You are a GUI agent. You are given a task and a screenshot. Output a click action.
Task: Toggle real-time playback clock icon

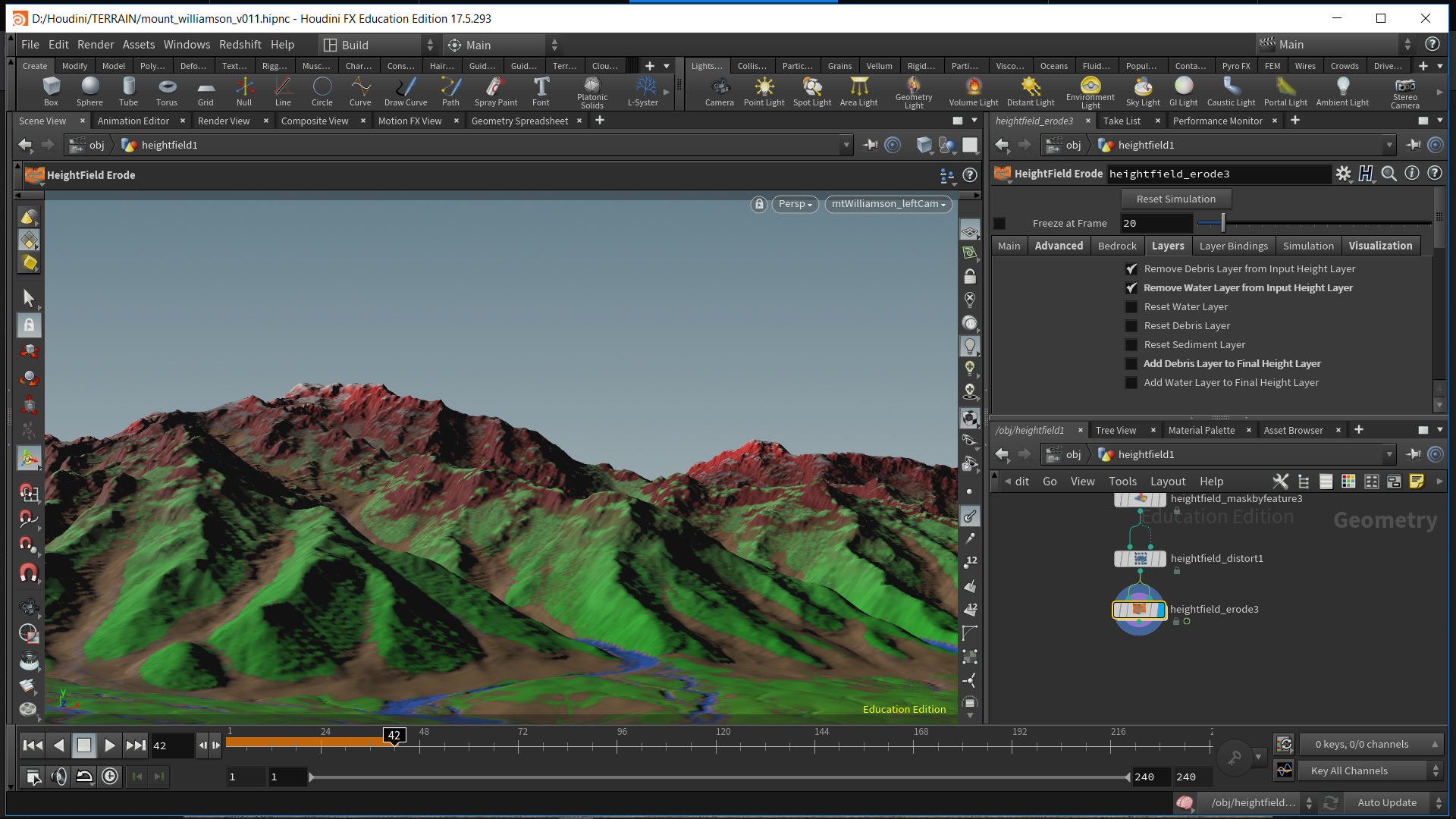(110, 776)
